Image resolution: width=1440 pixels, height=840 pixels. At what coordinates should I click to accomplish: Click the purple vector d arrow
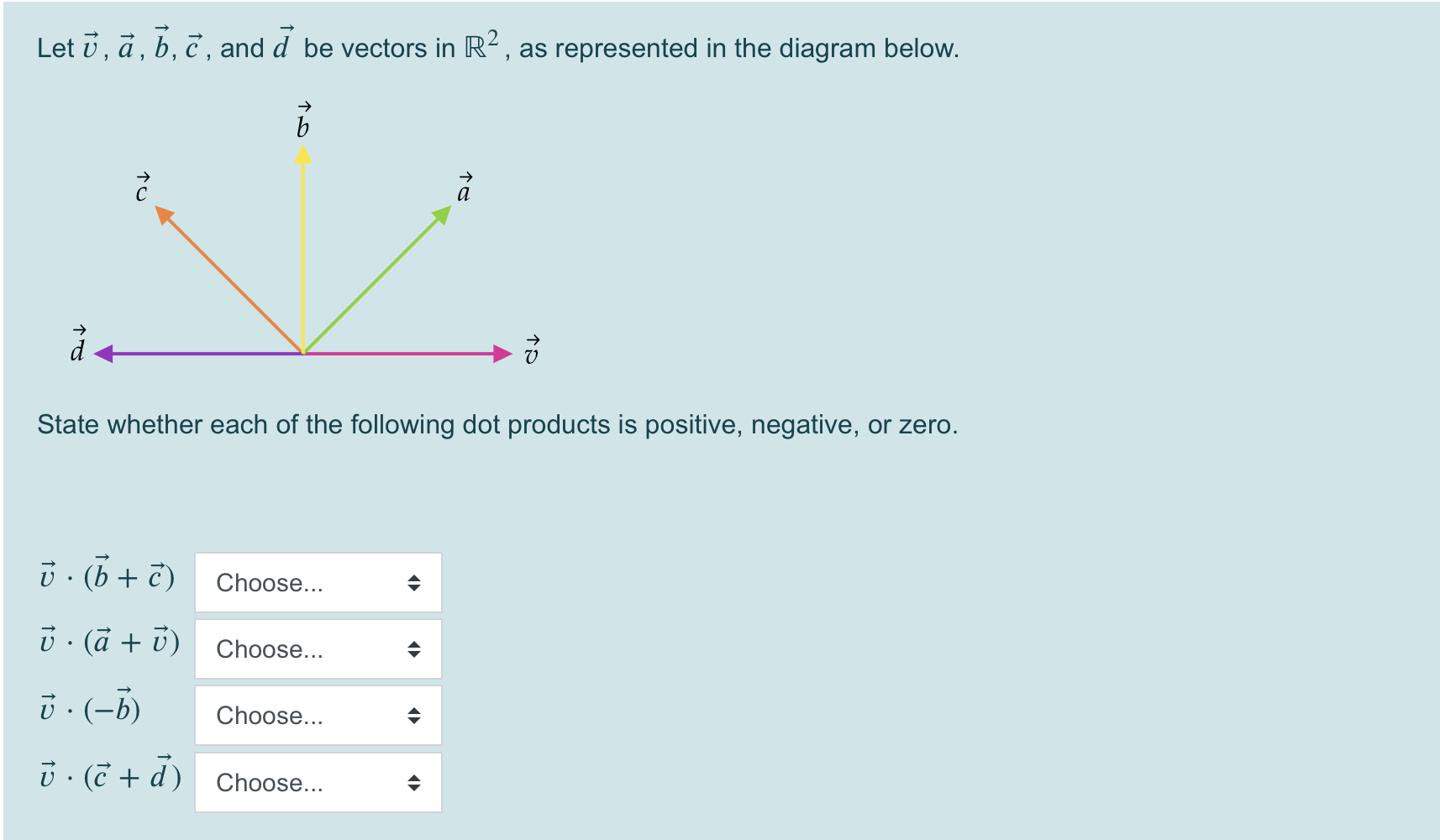[185, 354]
